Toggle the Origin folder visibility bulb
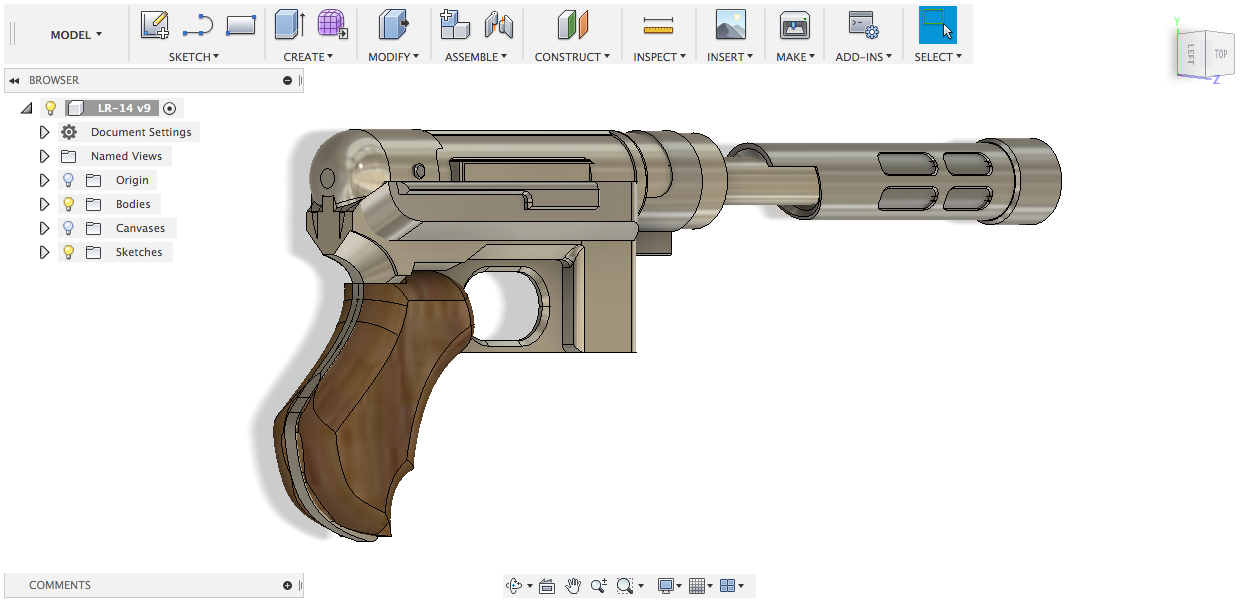This screenshot has width=1259, height=602. (x=69, y=180)
